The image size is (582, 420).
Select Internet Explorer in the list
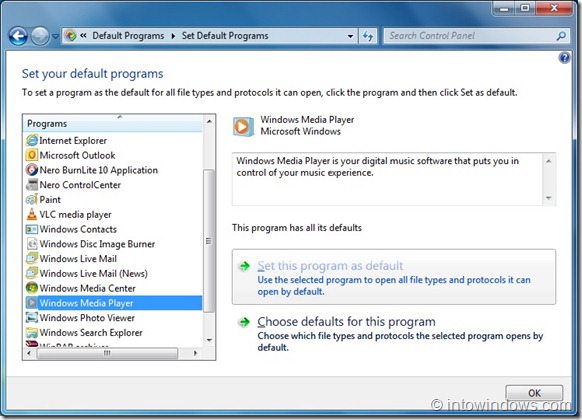click(73, 141)
